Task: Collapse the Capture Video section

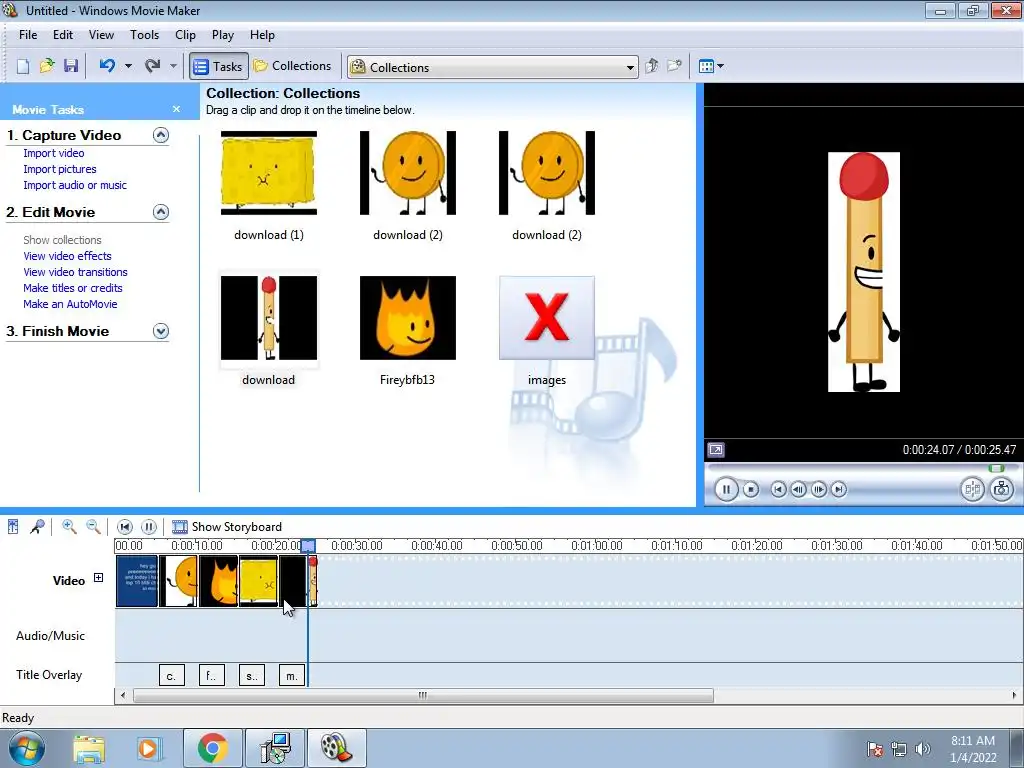Action: [x=161, y=135]
